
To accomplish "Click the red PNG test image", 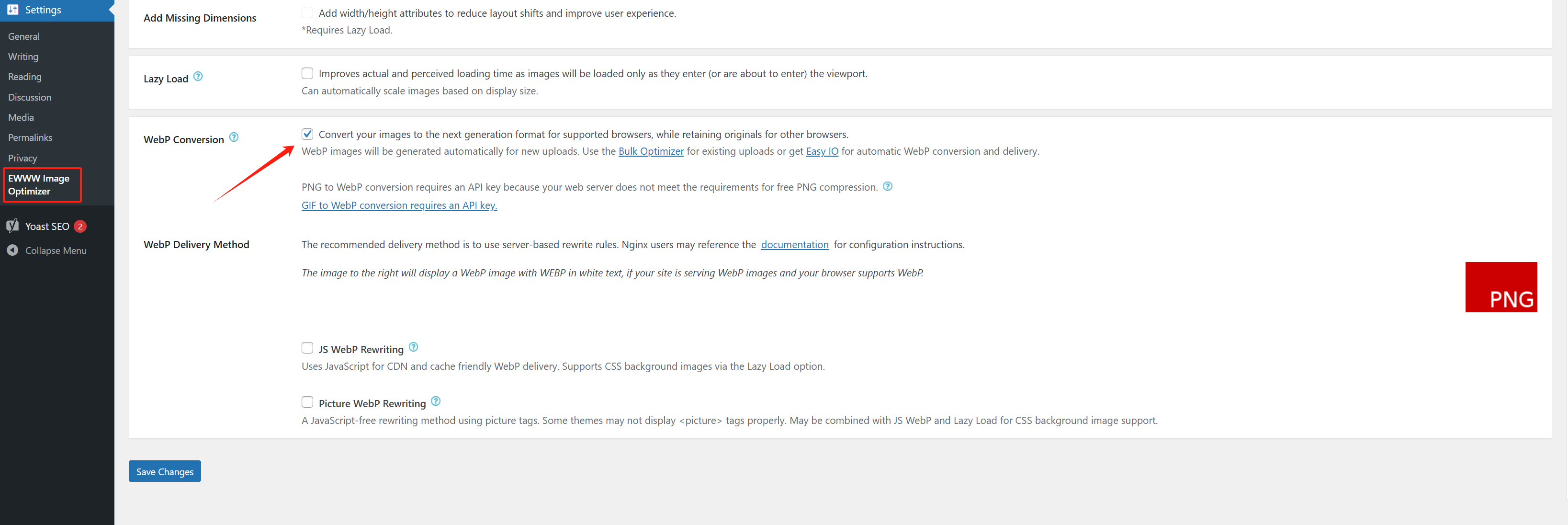I will click(1500, 287).
